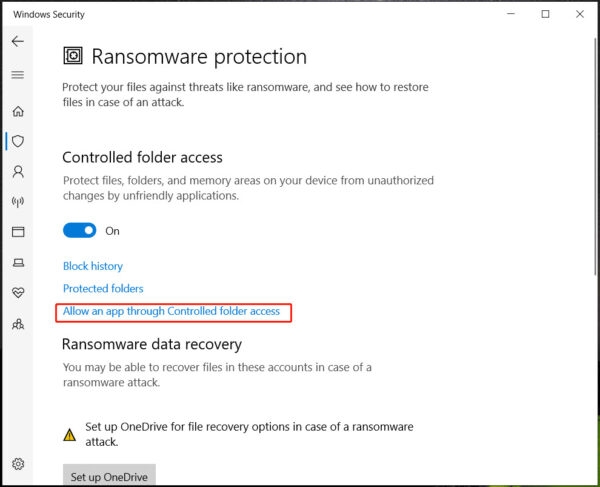The height and width of the screenshot is (487, 600).
Task: Click the Ransomware protection header icon
Action: coord(73,56)
